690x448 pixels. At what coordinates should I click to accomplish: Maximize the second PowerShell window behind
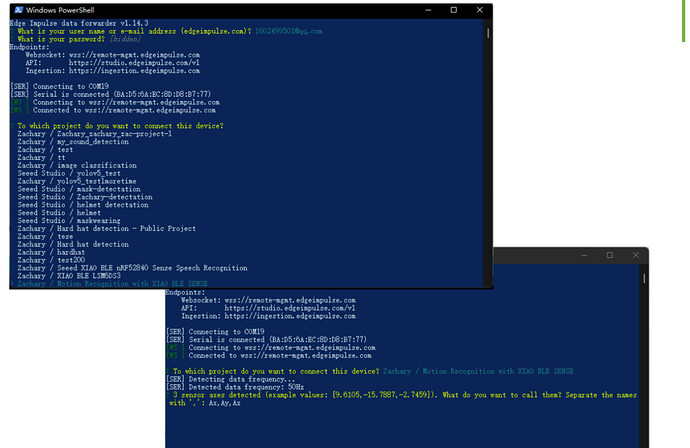tap(610, 255)
